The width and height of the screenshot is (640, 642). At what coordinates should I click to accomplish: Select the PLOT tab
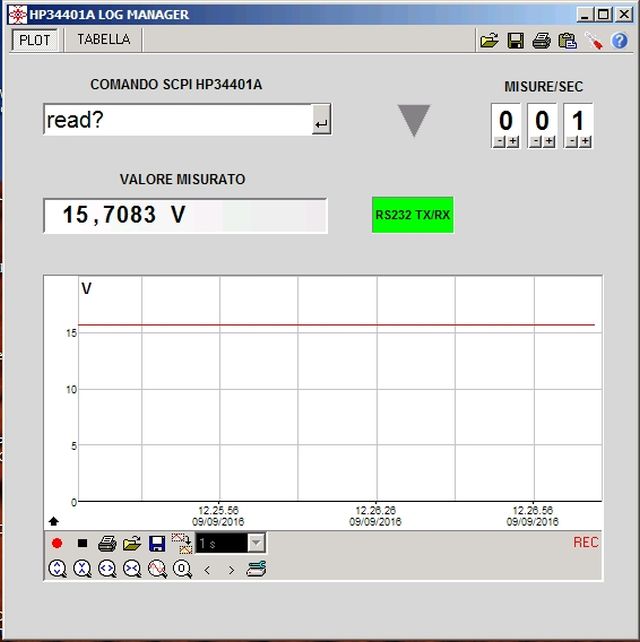35,40
